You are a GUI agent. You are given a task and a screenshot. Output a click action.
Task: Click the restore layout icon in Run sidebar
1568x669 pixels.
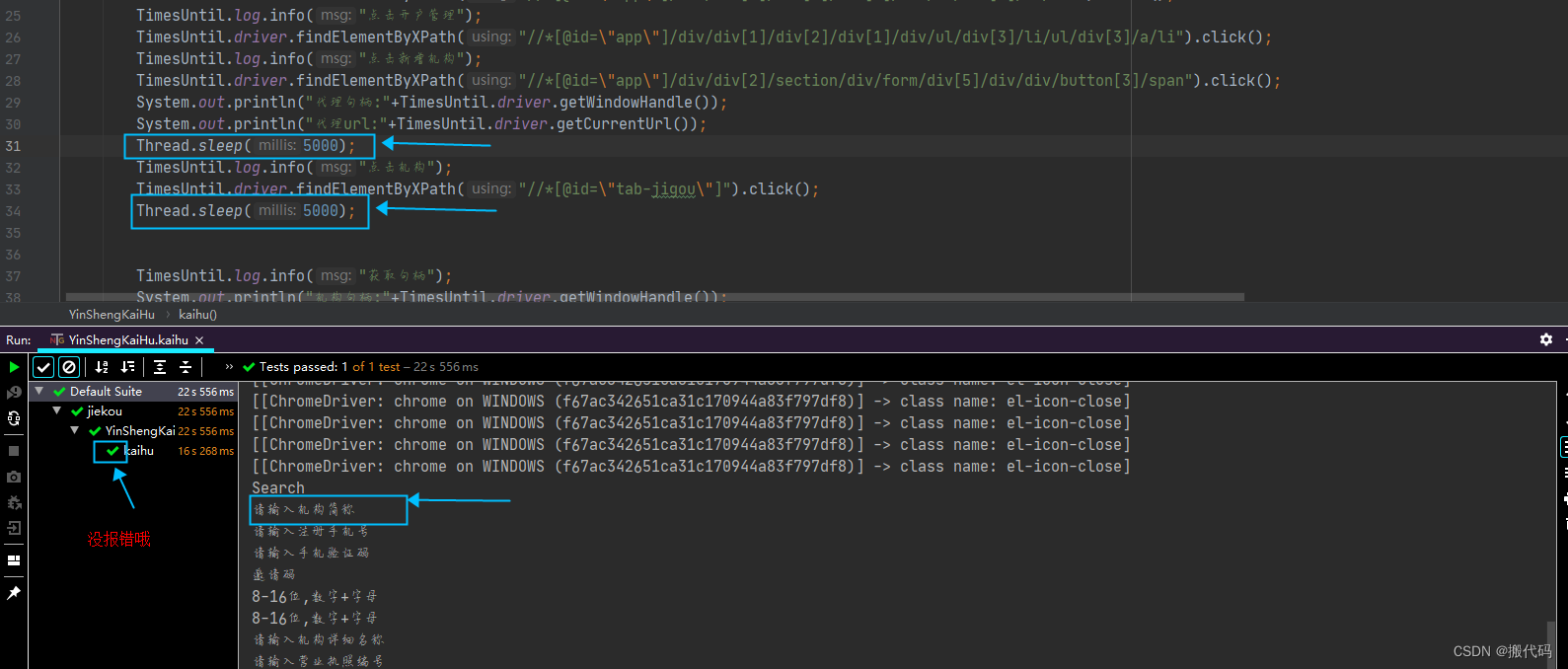(14, 560)
